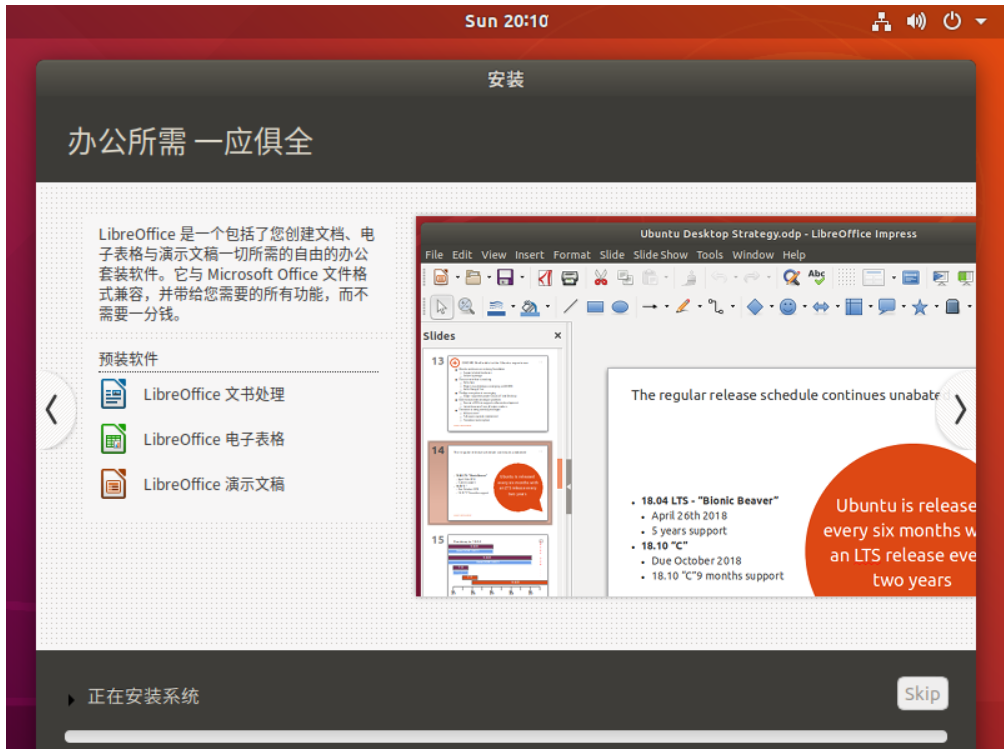Open the Help menu
This screenshot has width=1004, height=749.
pyautogui.click(x=794, y=255)
